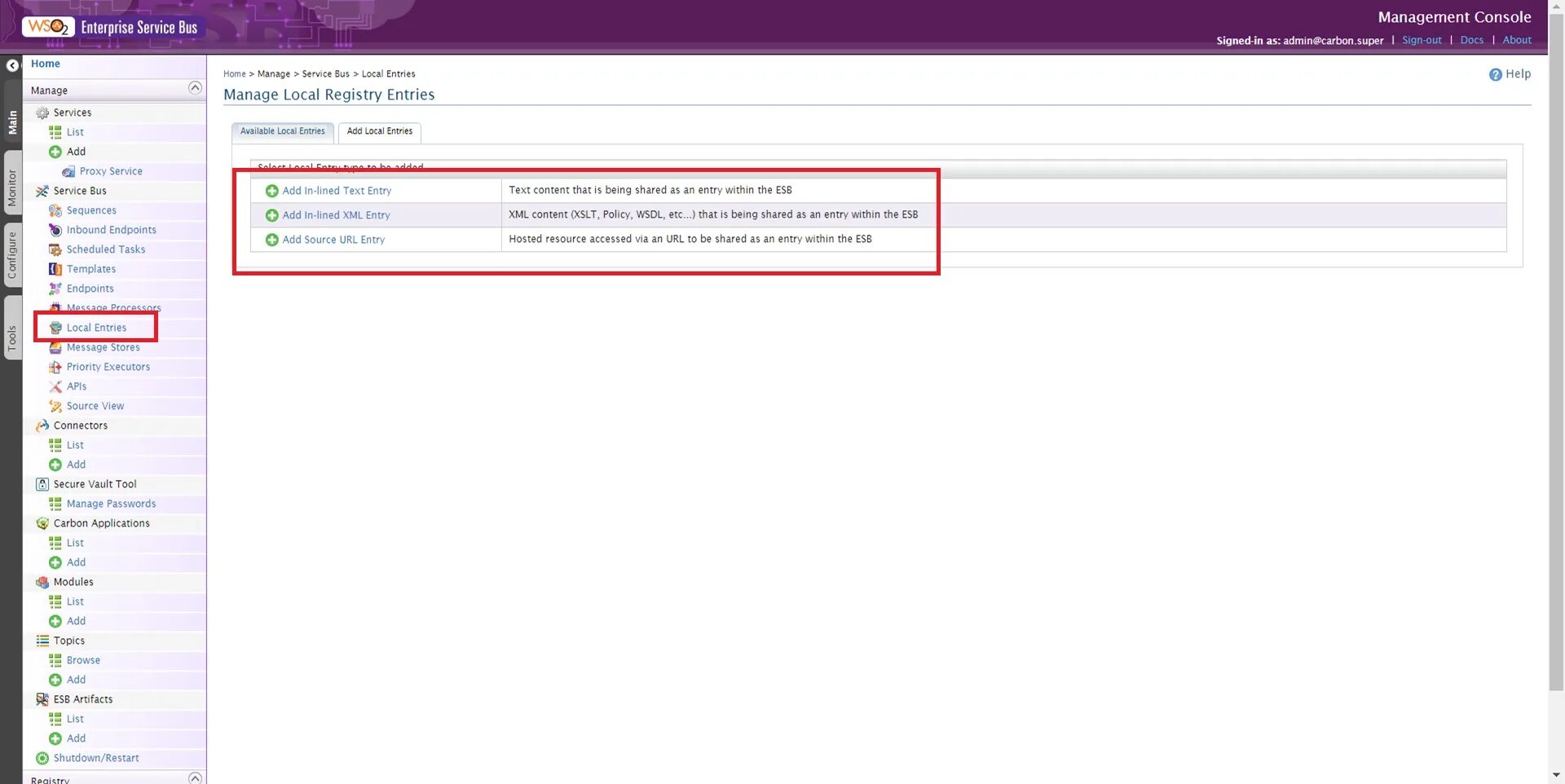Open Add under Modules
1565x784 pixels.
76,621
